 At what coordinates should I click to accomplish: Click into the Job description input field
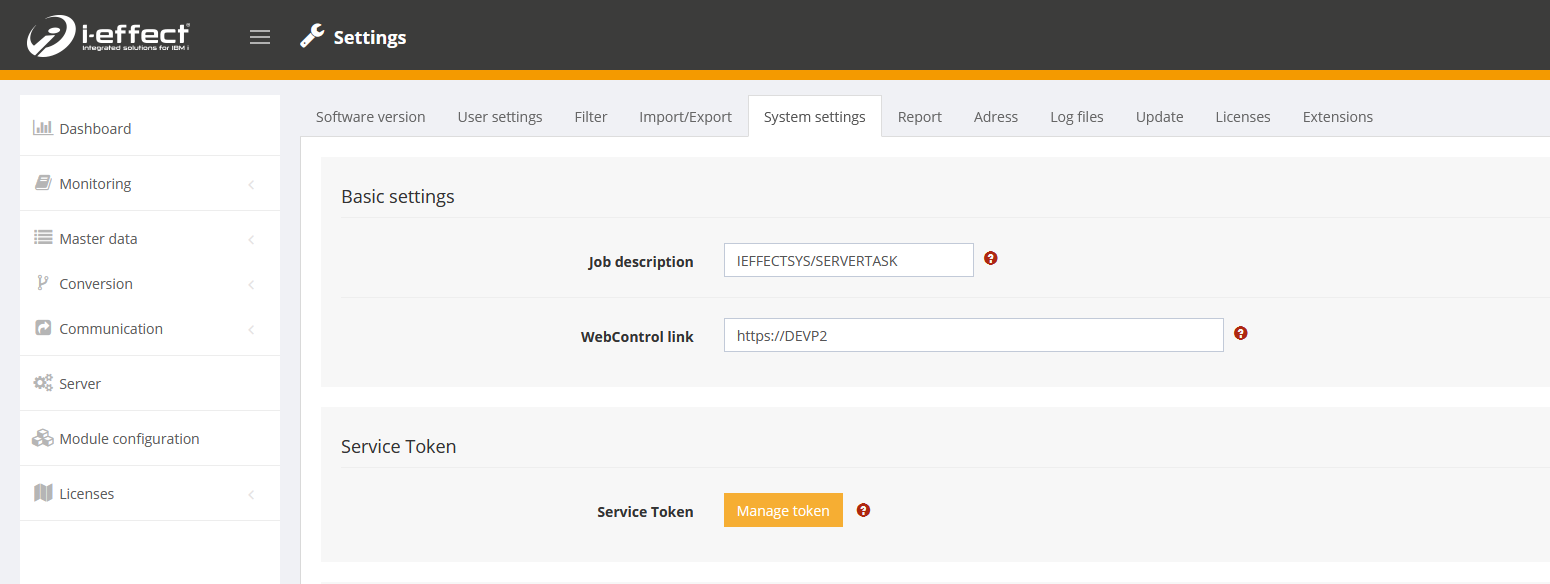(x=848, y=260)
